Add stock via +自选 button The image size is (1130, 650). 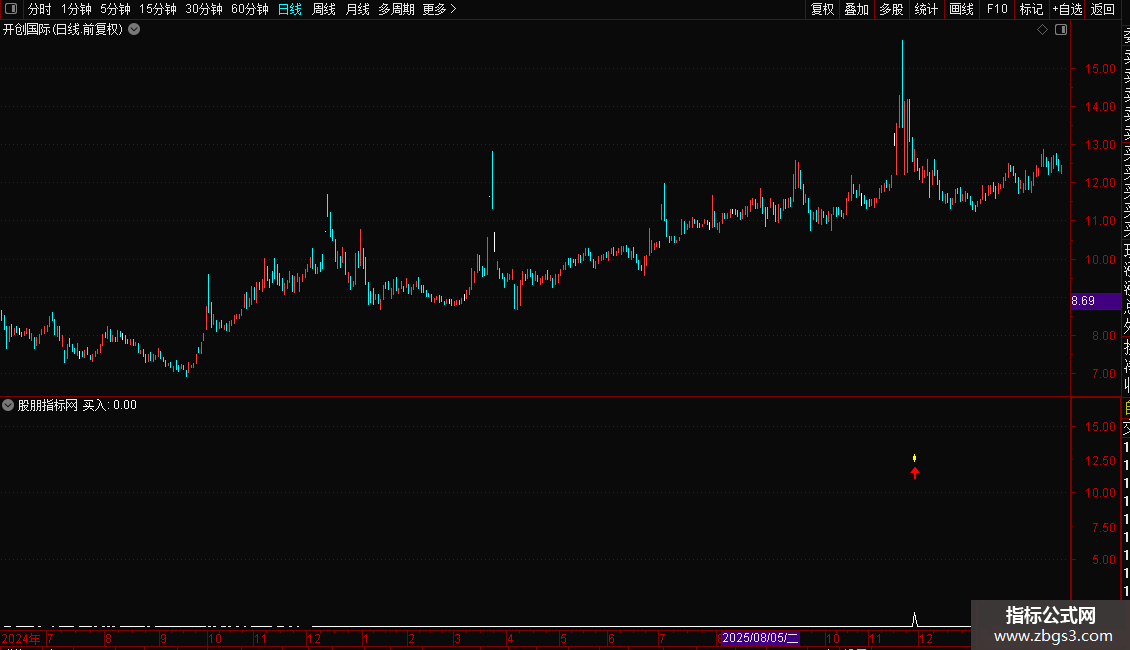pyautogui.click(x=1067, y=9)
